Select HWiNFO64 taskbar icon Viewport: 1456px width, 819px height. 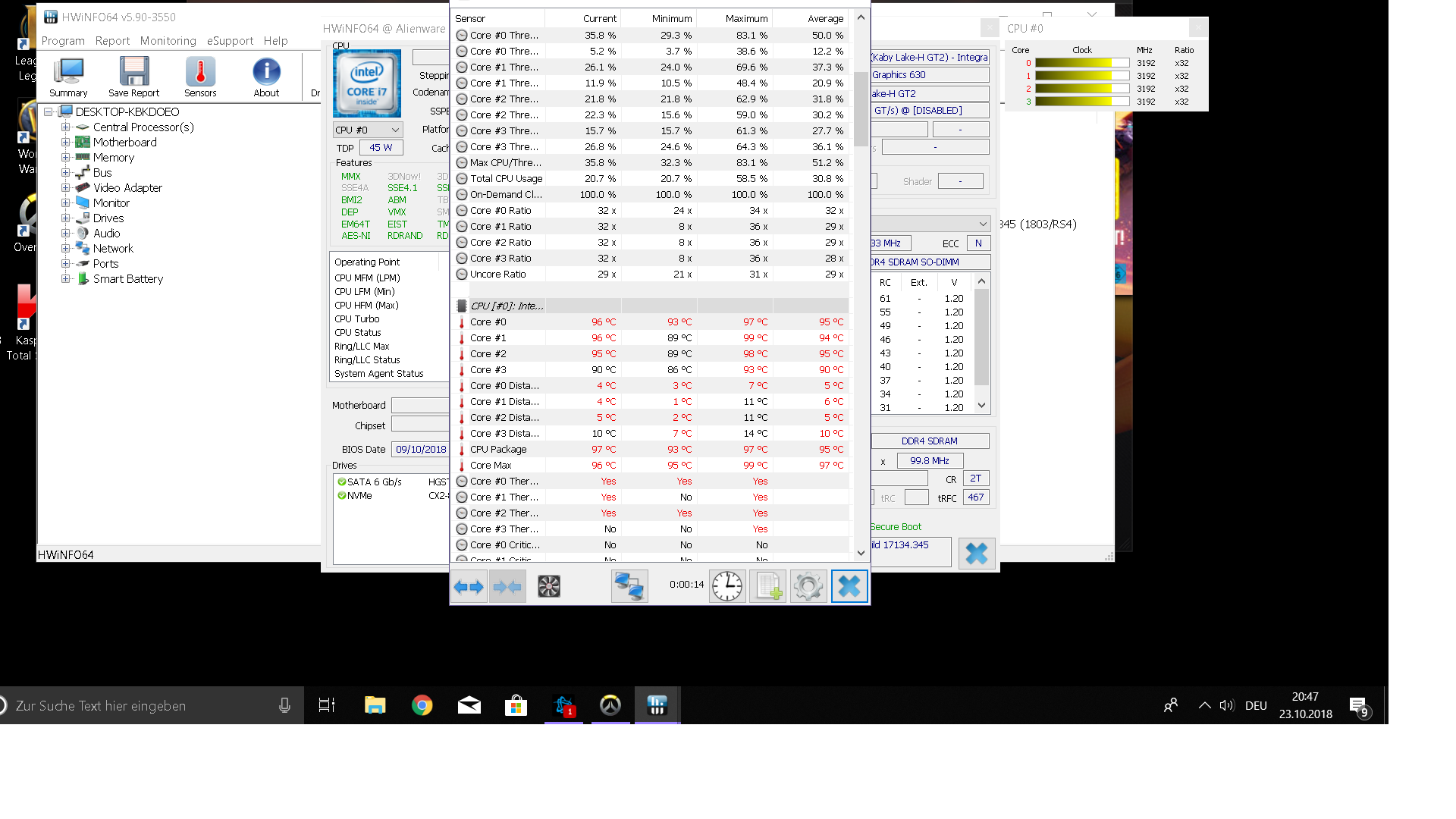[657, 706]
